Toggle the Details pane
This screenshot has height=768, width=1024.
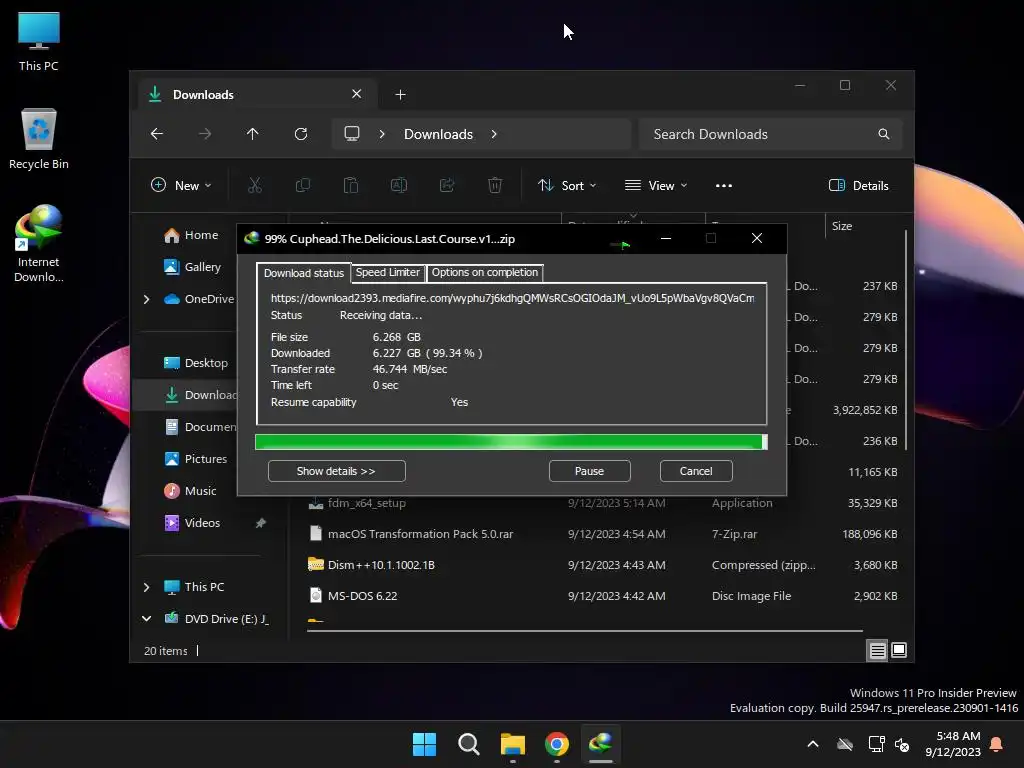(859, 185)
